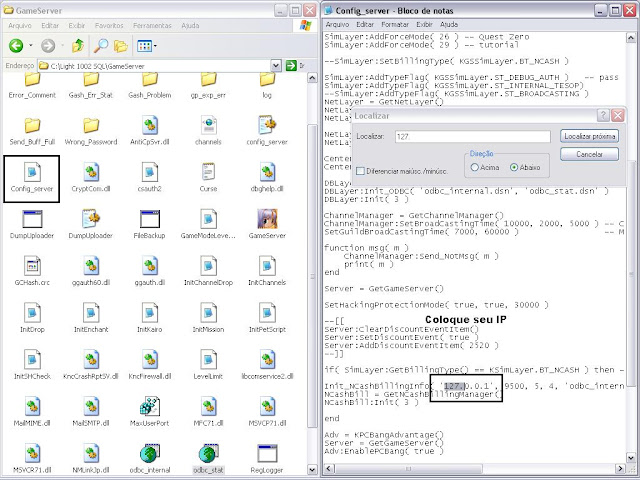Screen dimensions: 640x480
Task: Select the odbc_internal DSN file
Action: click(x=149, y=459)
